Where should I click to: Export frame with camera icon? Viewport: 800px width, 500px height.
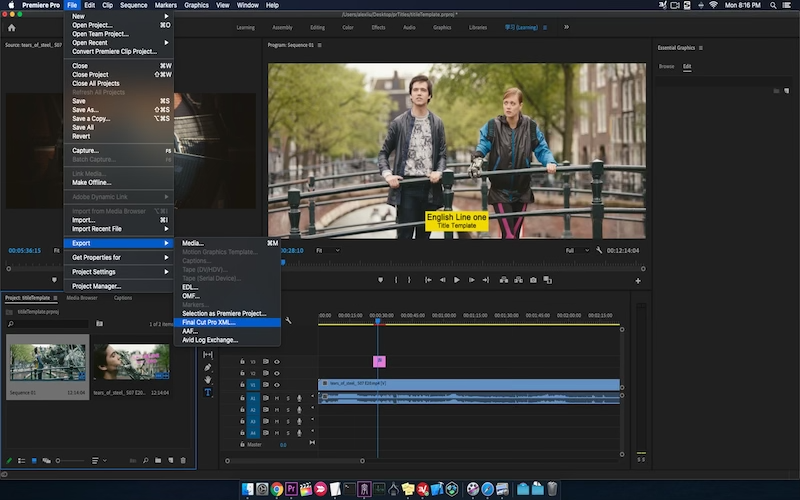(533, 280)
